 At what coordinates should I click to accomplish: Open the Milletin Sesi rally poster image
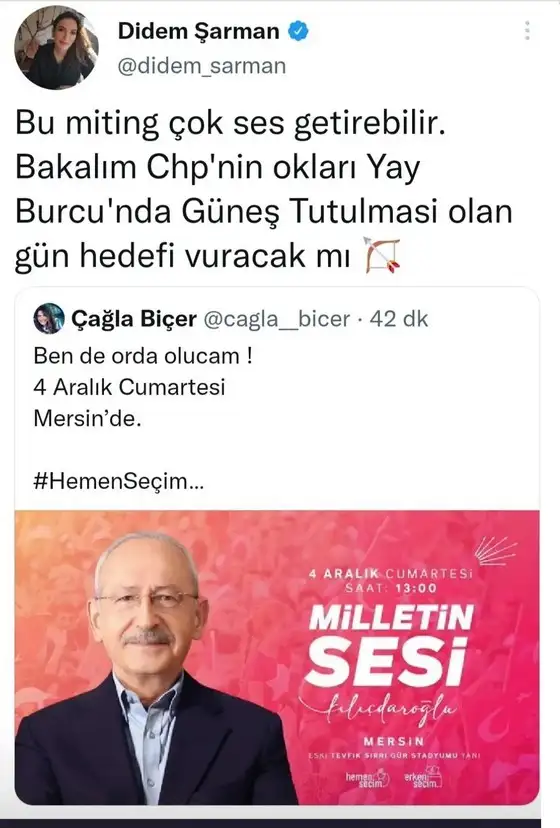277,657
